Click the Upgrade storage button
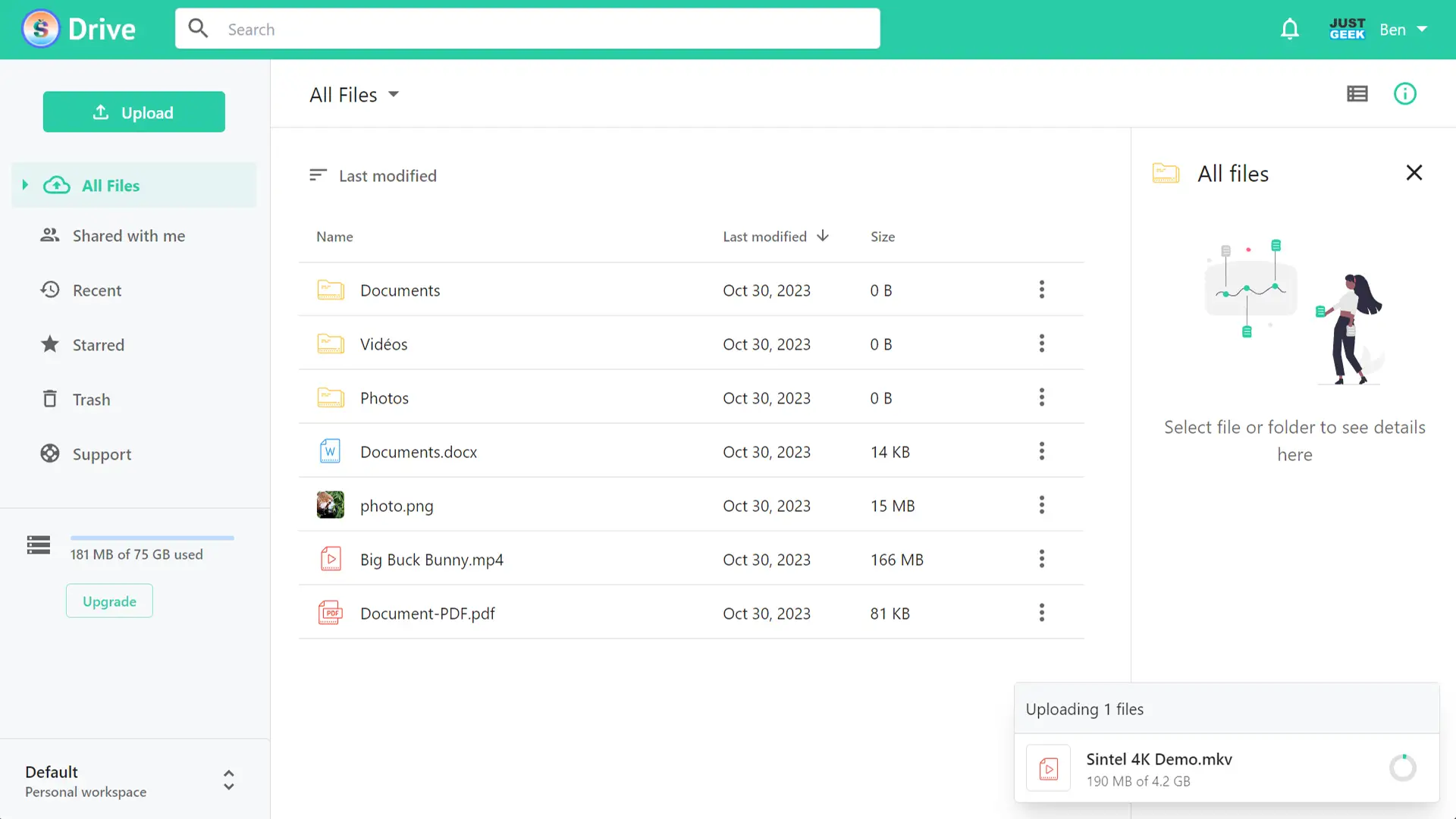This screenshot has width=1456, height=819. (x=109, y=601)
